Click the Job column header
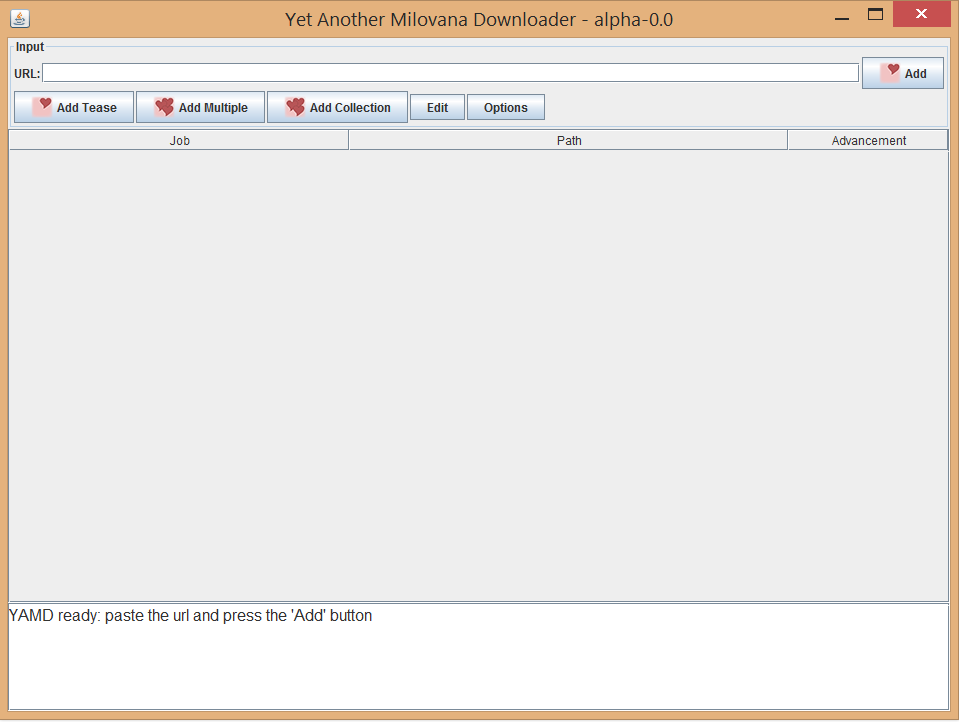 179,141
